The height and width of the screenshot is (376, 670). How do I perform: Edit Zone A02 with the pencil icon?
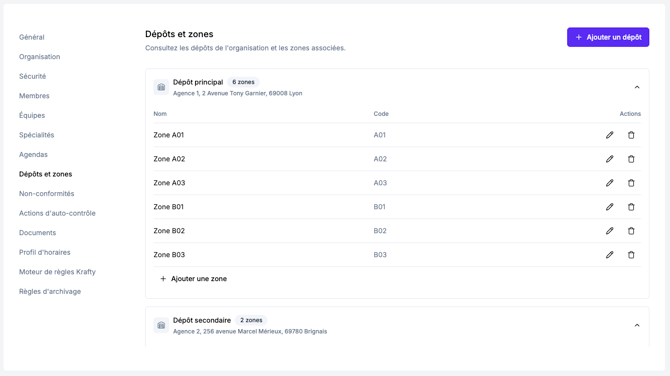pyautogui.click(x=610, y=159)
